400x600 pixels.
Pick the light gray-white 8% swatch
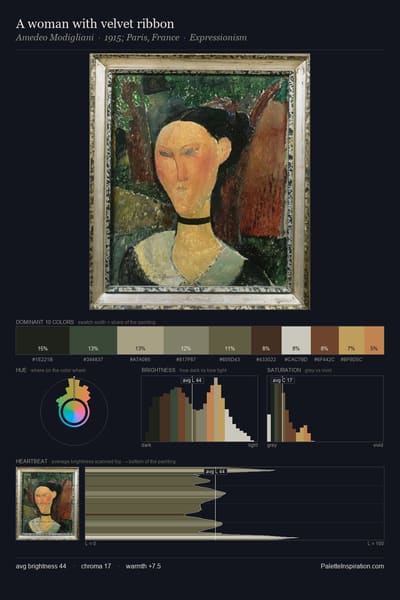[296, 340]
